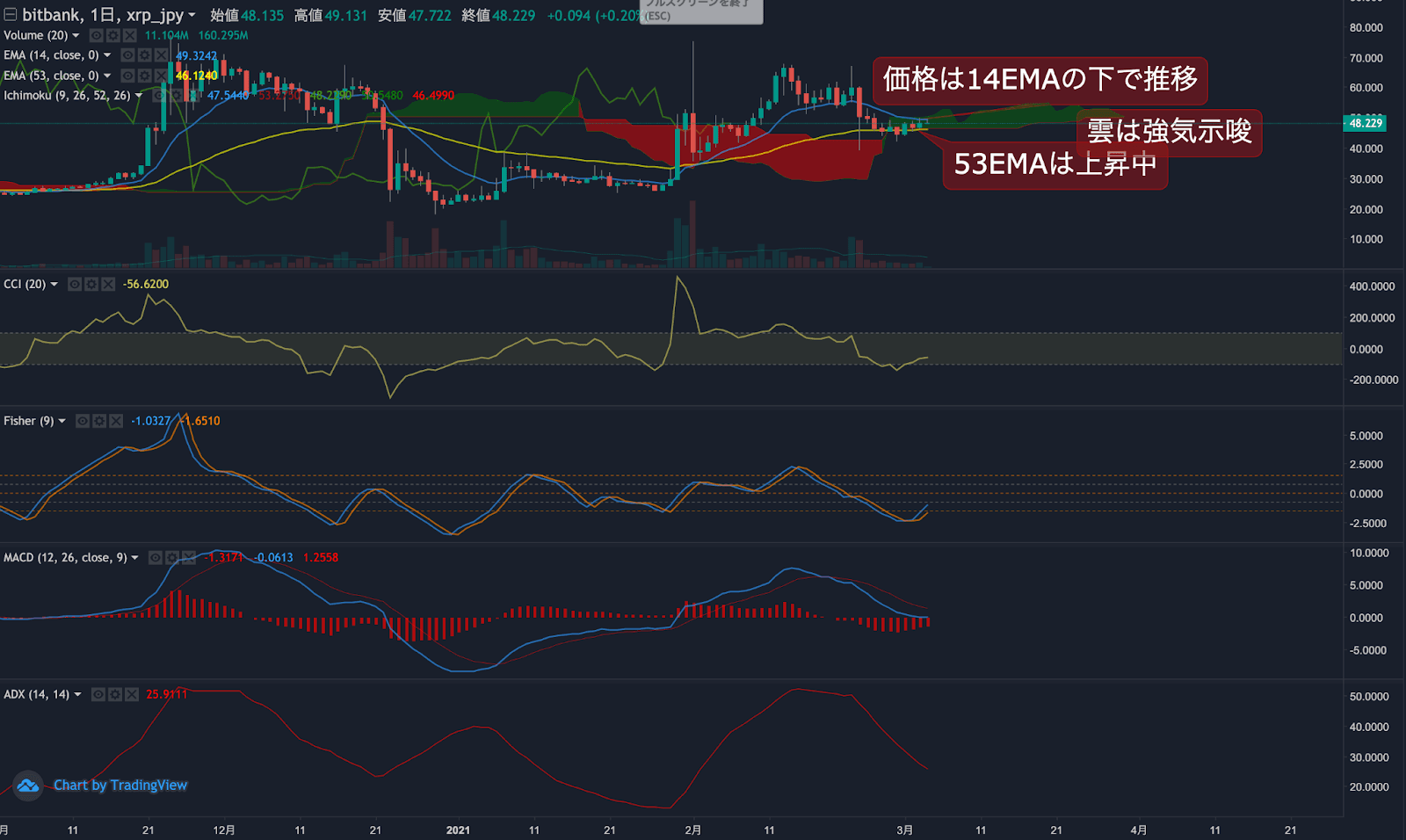Open settings gear for EMA (53) indicator
1406x840 pixels.
[144, 76]
